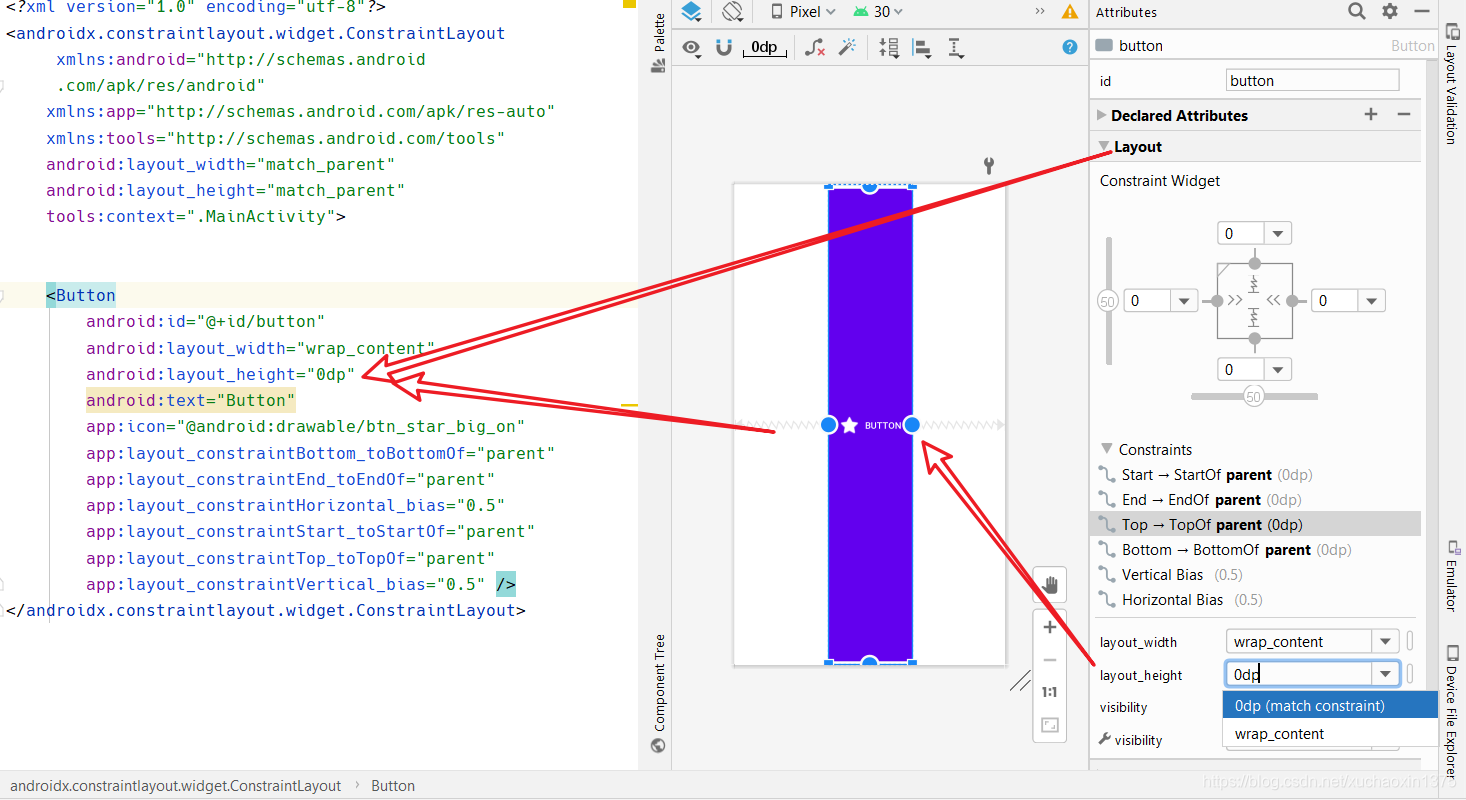
Task: Click android:text="Button" code line
Action: [190, 401]
